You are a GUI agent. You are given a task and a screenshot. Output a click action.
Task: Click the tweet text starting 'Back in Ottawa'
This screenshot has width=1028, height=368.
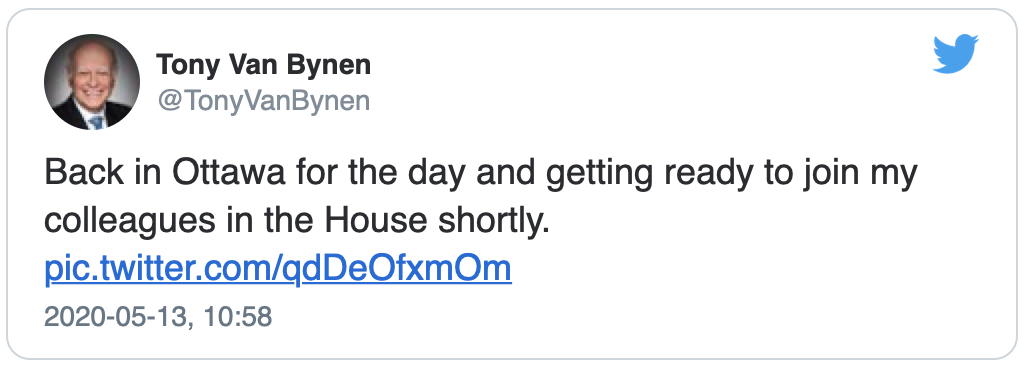click(481, 197)
